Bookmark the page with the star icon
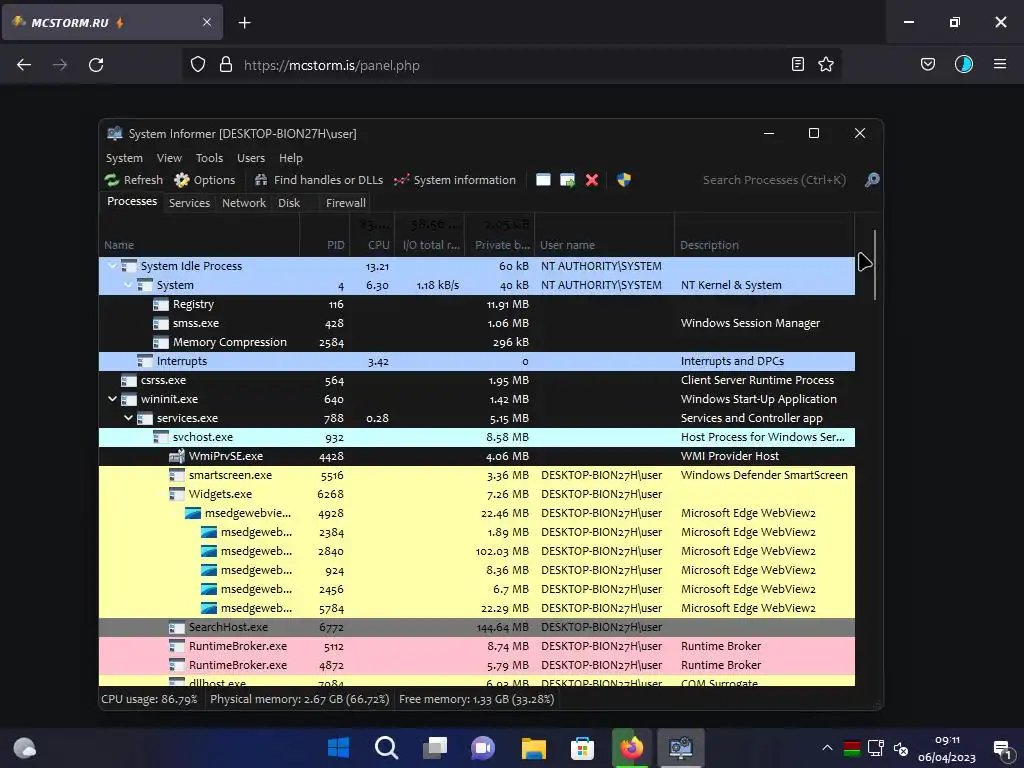This screenshot has width=1024, height=768. (826, 64)
